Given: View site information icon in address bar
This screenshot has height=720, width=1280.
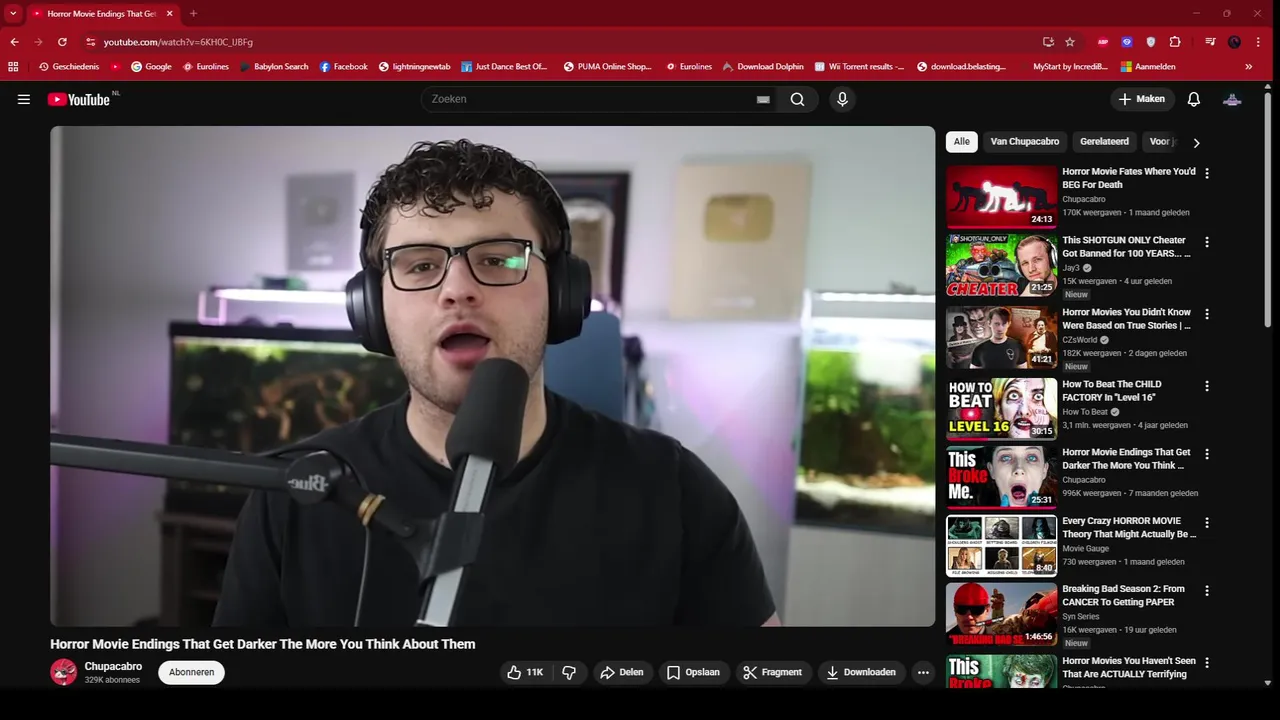Looking at the screenshot, I should pyautogui.click(x=91, y=42).
